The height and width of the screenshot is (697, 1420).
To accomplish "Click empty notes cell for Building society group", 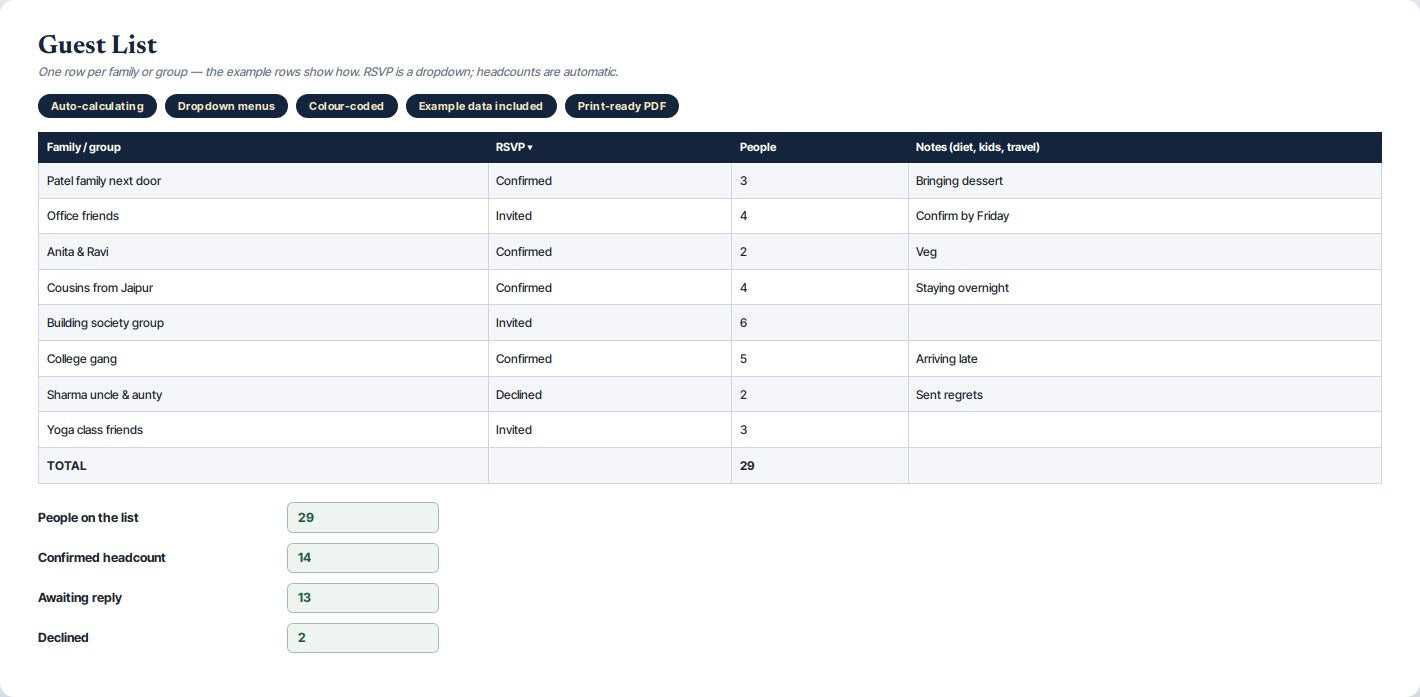I will point(1145,323).
